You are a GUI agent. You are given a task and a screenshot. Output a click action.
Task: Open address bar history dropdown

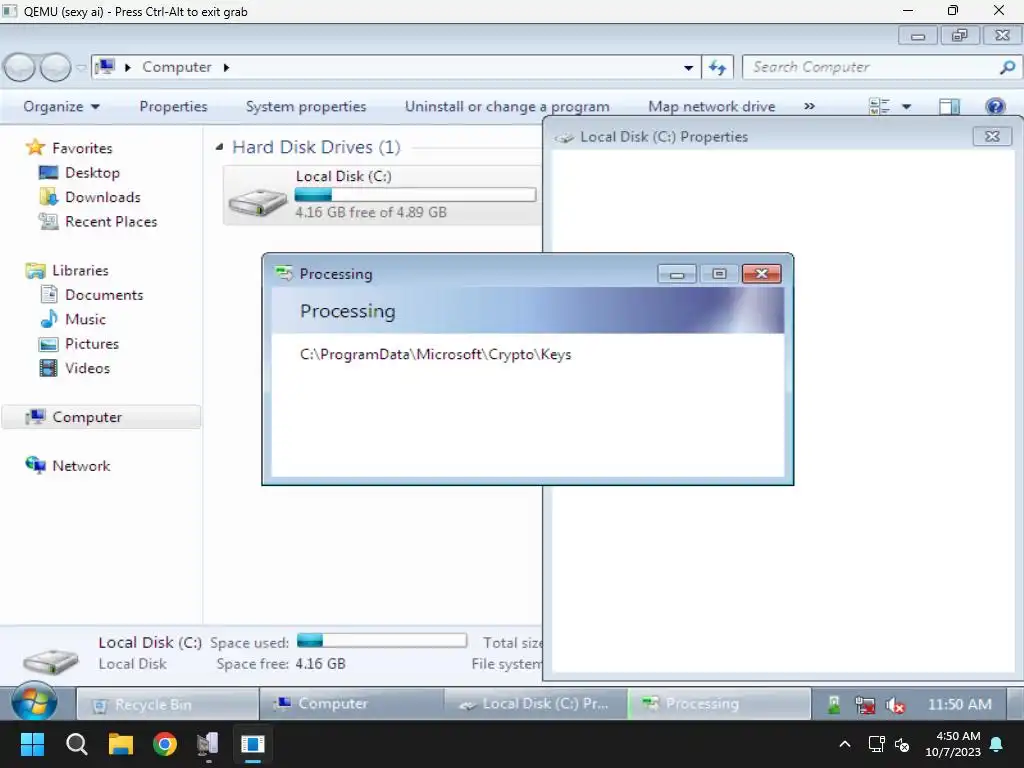point(688,67)
